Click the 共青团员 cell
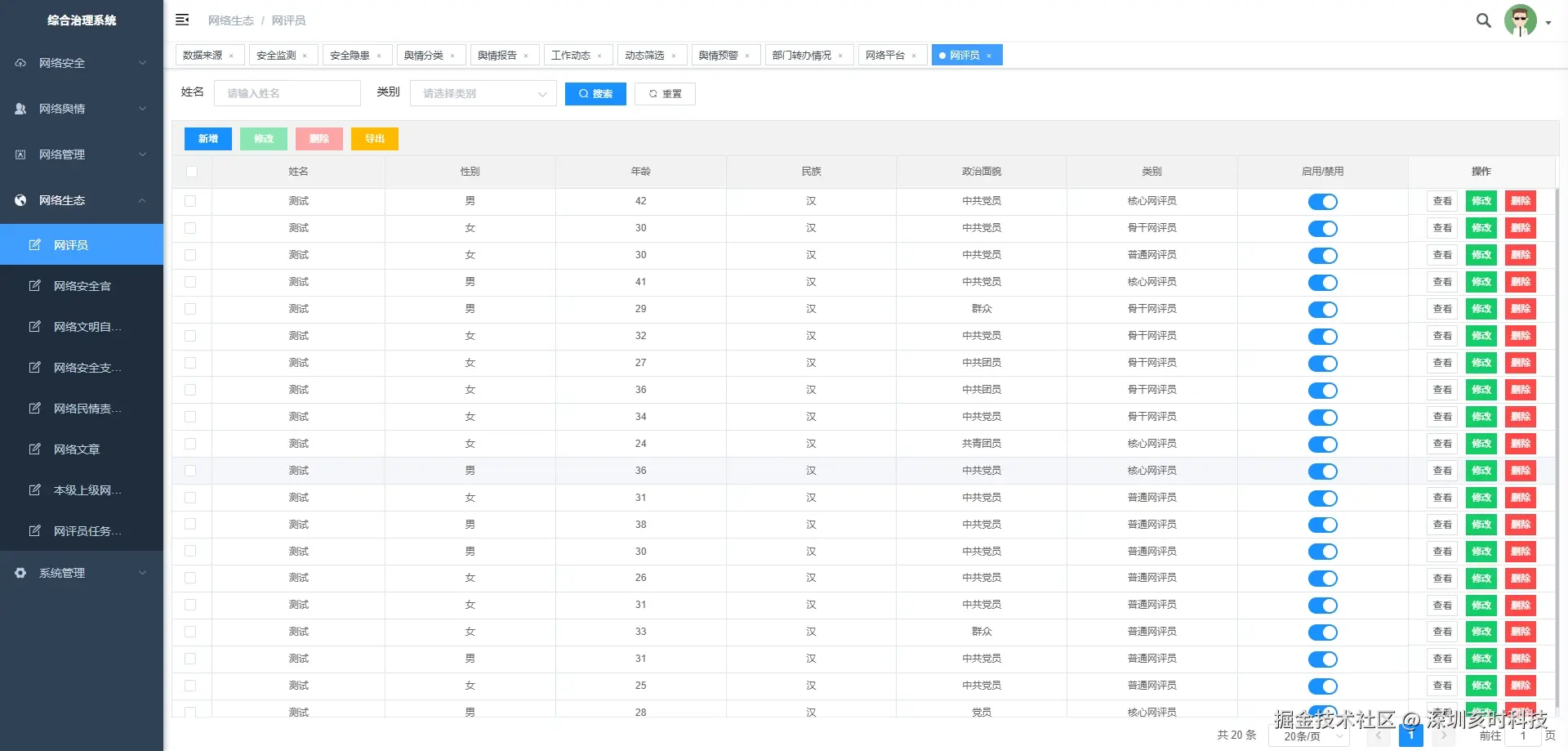 (x=982, y=444)
